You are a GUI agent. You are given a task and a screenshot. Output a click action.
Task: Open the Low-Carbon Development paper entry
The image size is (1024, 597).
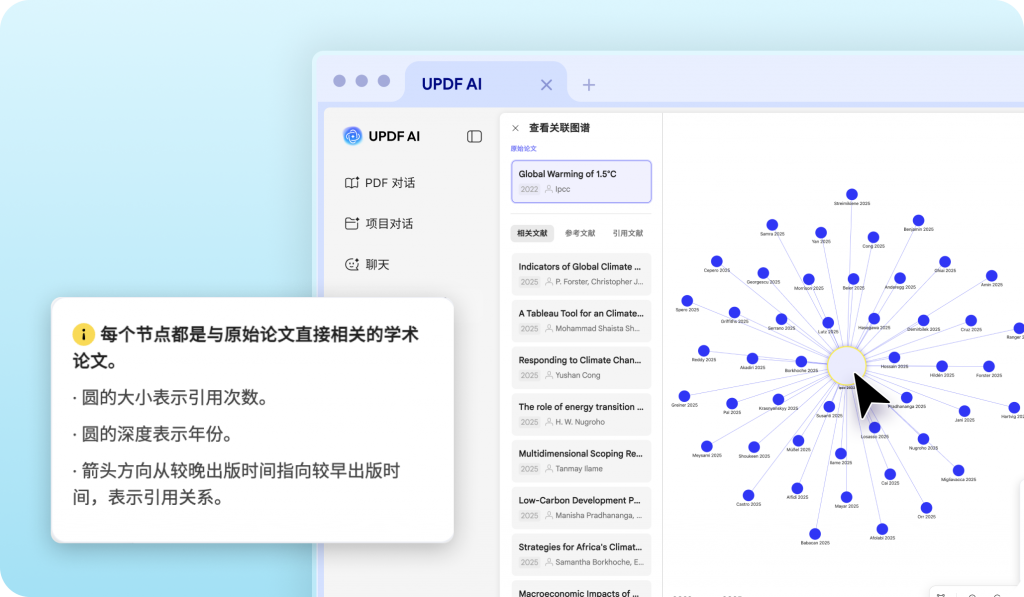click(x=581, y=507)
